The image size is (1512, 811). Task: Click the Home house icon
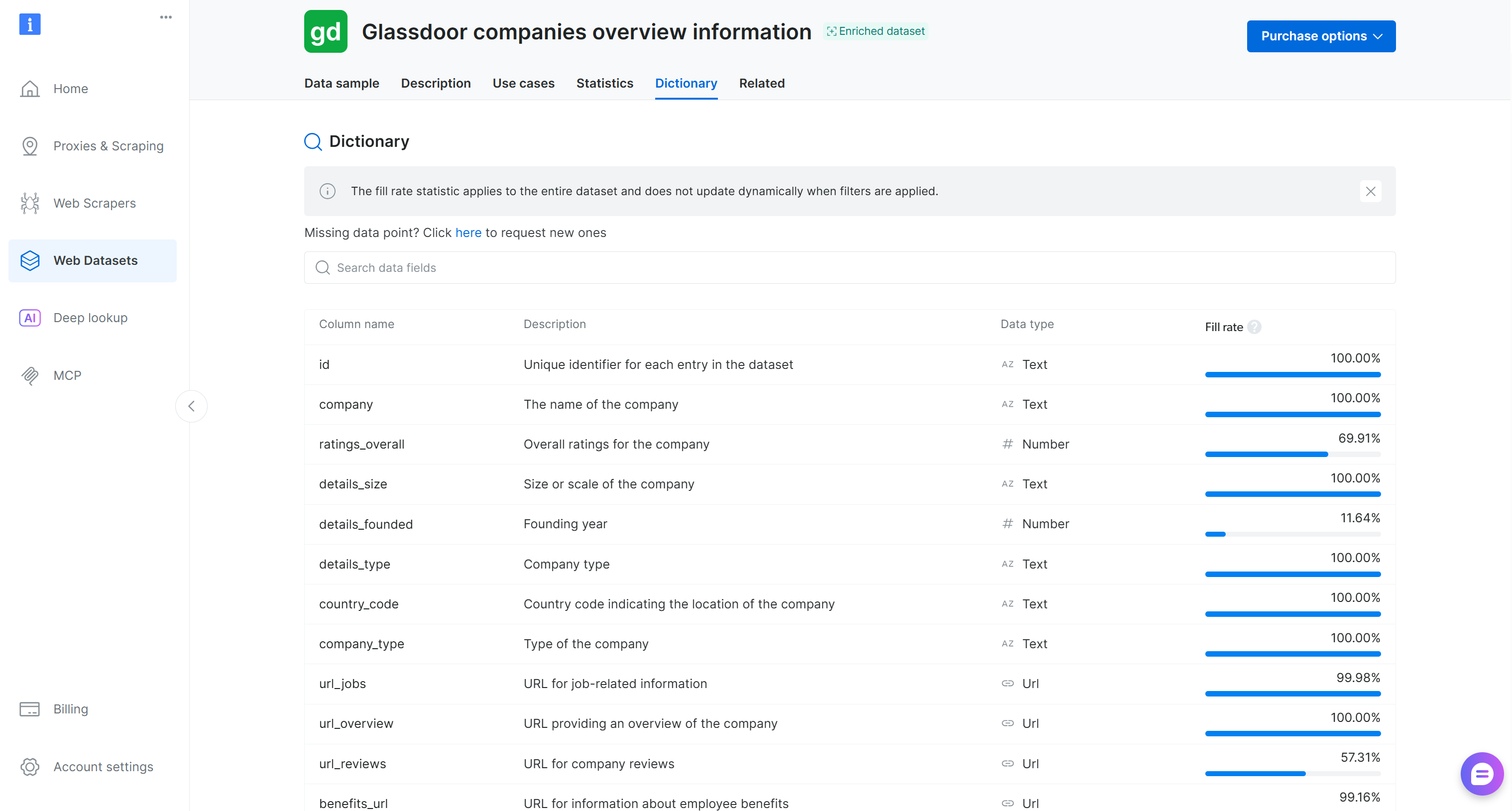click(30, 89)
